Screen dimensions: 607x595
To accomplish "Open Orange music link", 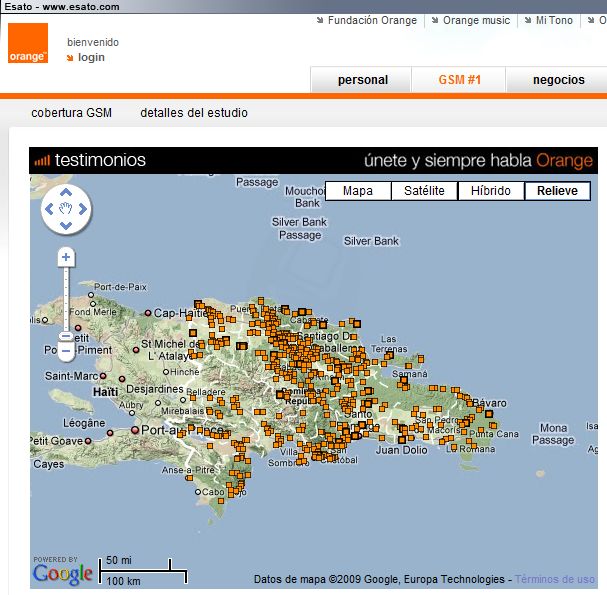I will (x=476, y=20).
